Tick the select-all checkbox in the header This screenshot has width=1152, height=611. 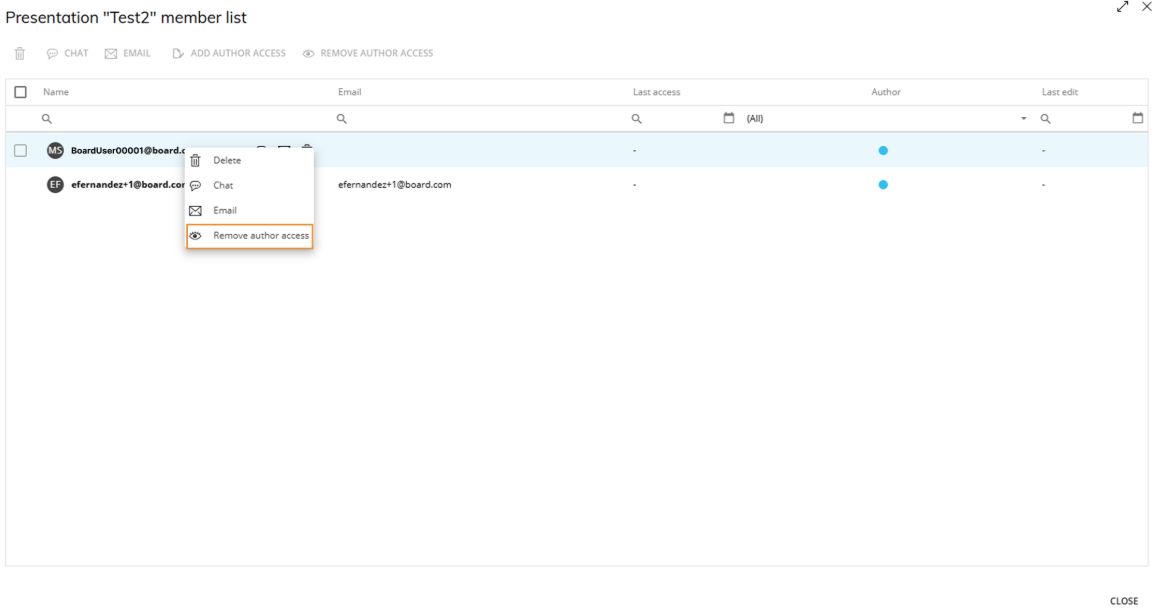click(21, 92)
